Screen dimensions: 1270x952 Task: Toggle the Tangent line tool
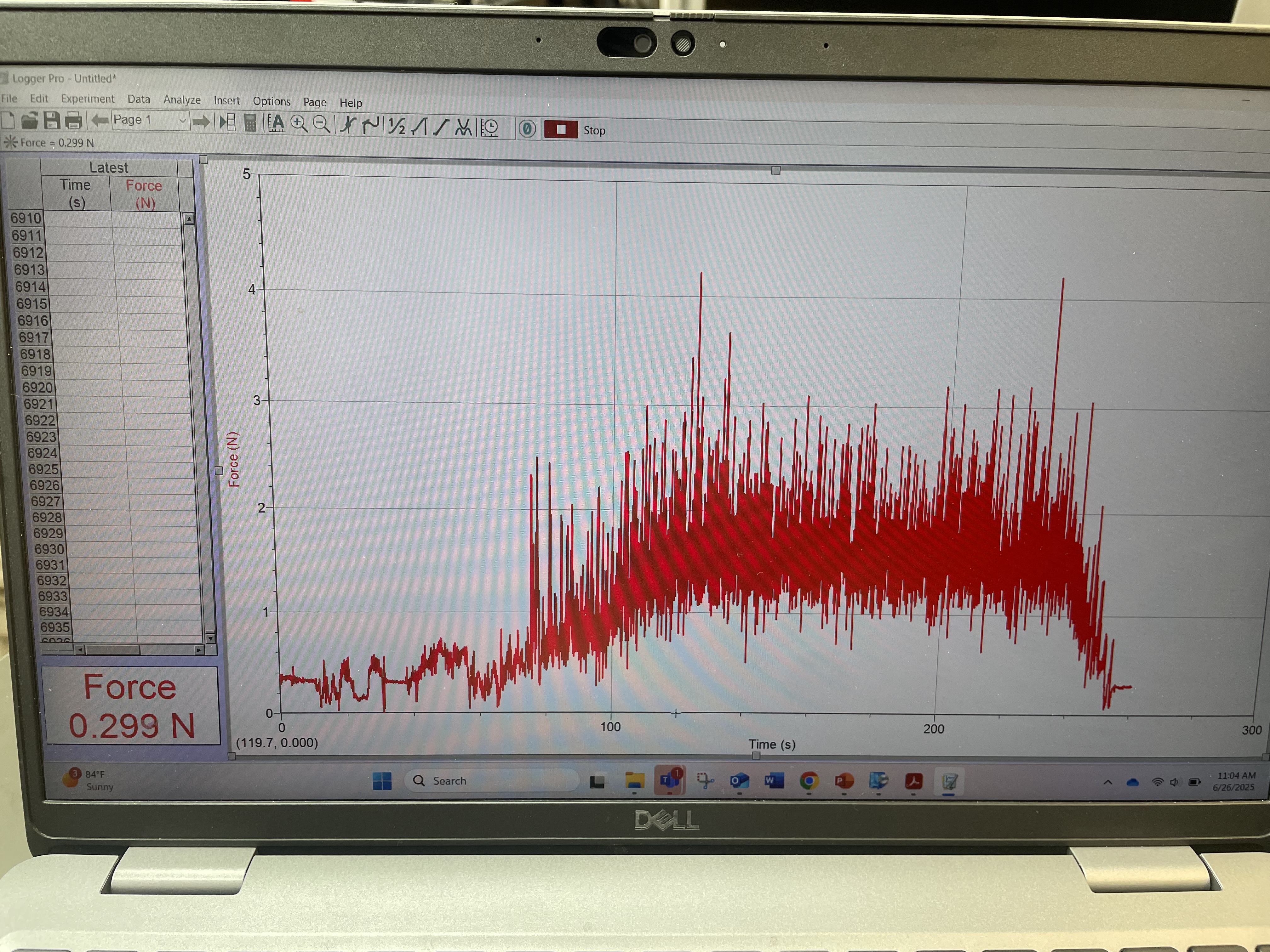[370, 125]
